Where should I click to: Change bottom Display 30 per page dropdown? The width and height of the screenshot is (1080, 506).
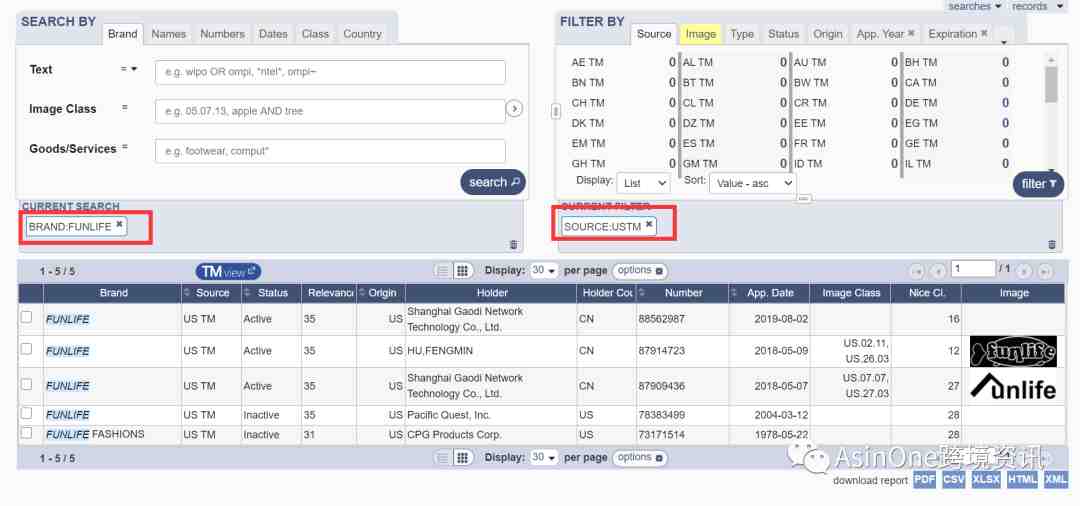coord(543,458)
